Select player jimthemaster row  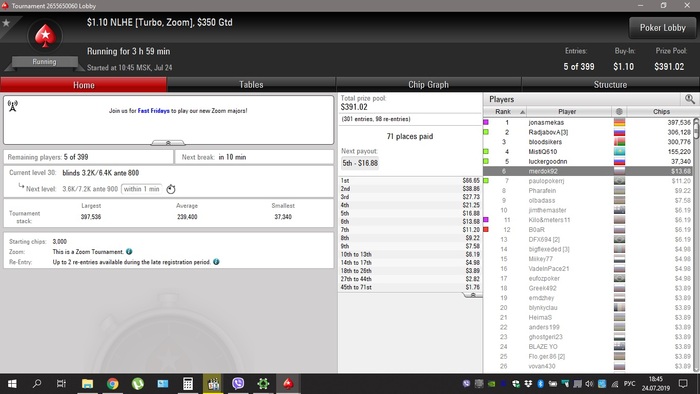[x=588, y=210]
